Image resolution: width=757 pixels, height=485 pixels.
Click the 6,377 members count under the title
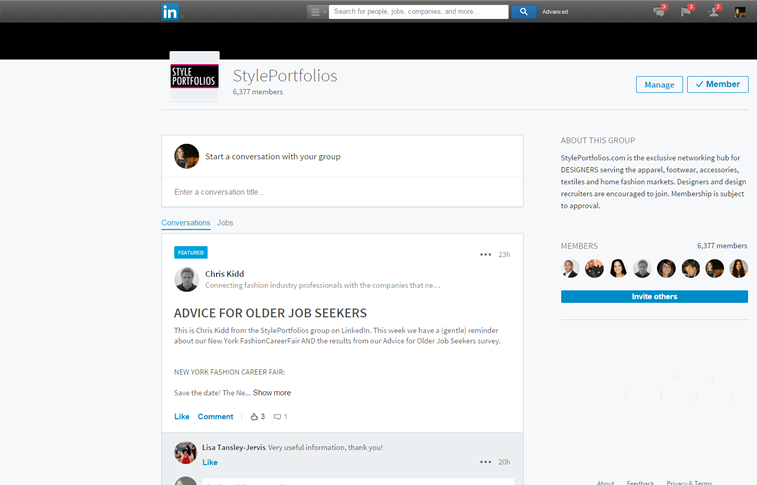(258, 92)
